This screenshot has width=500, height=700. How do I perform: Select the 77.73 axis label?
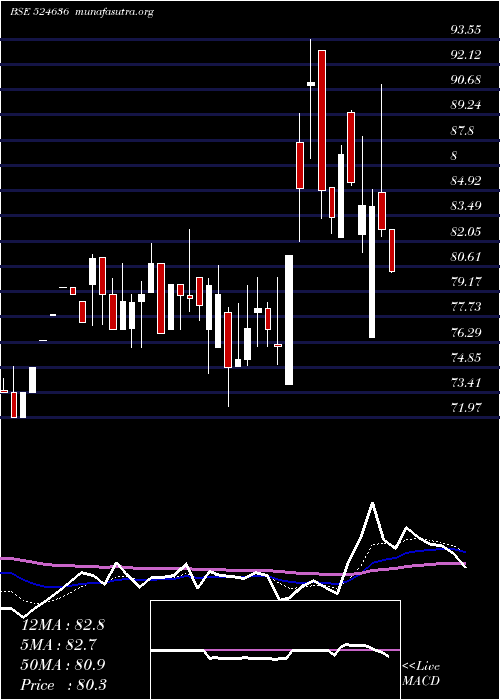(x=466, y=307)
